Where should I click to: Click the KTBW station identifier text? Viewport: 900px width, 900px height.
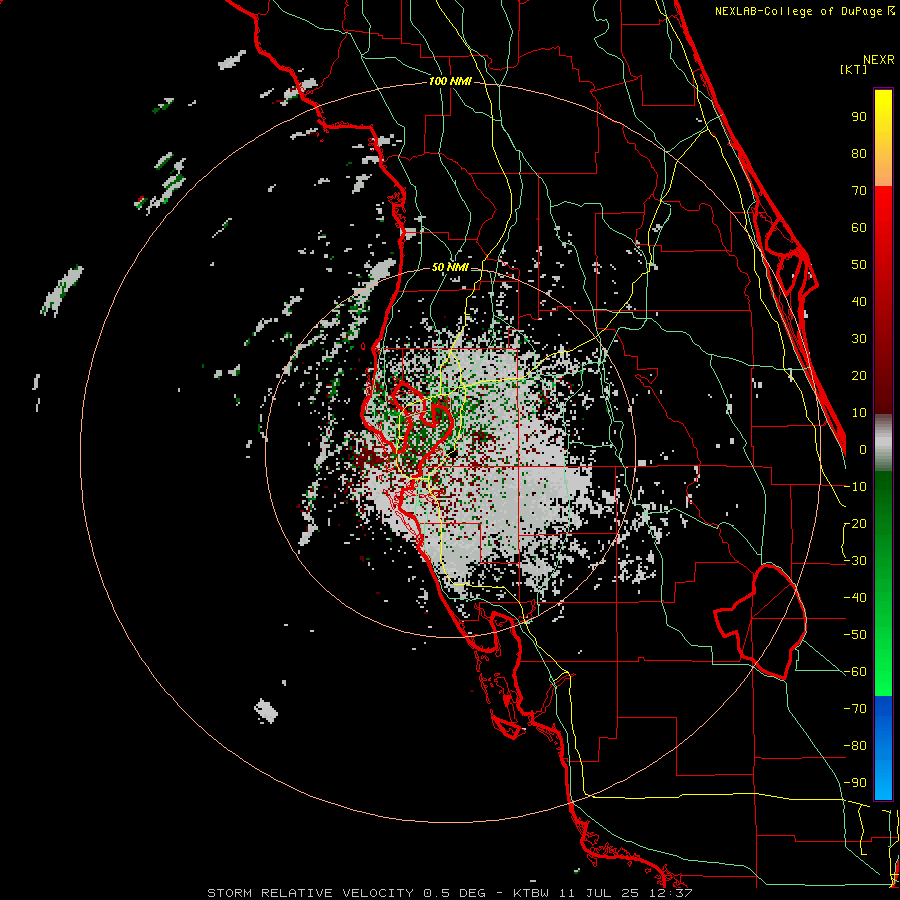(532, 893)
